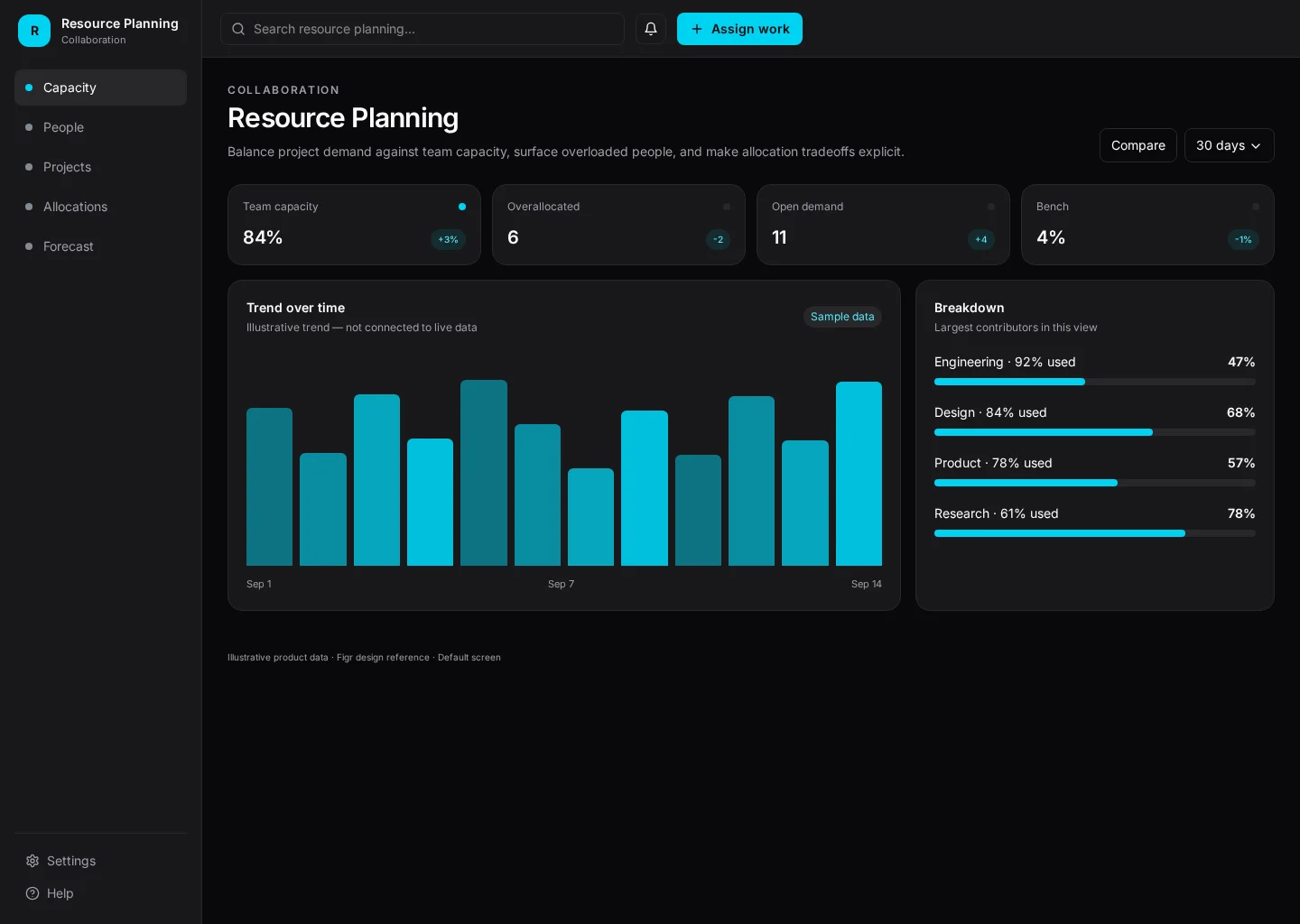Select the Bench 4% card
Image resolution: width=1300 pixels, height=924 pixels.
(x=1147, y=225)
